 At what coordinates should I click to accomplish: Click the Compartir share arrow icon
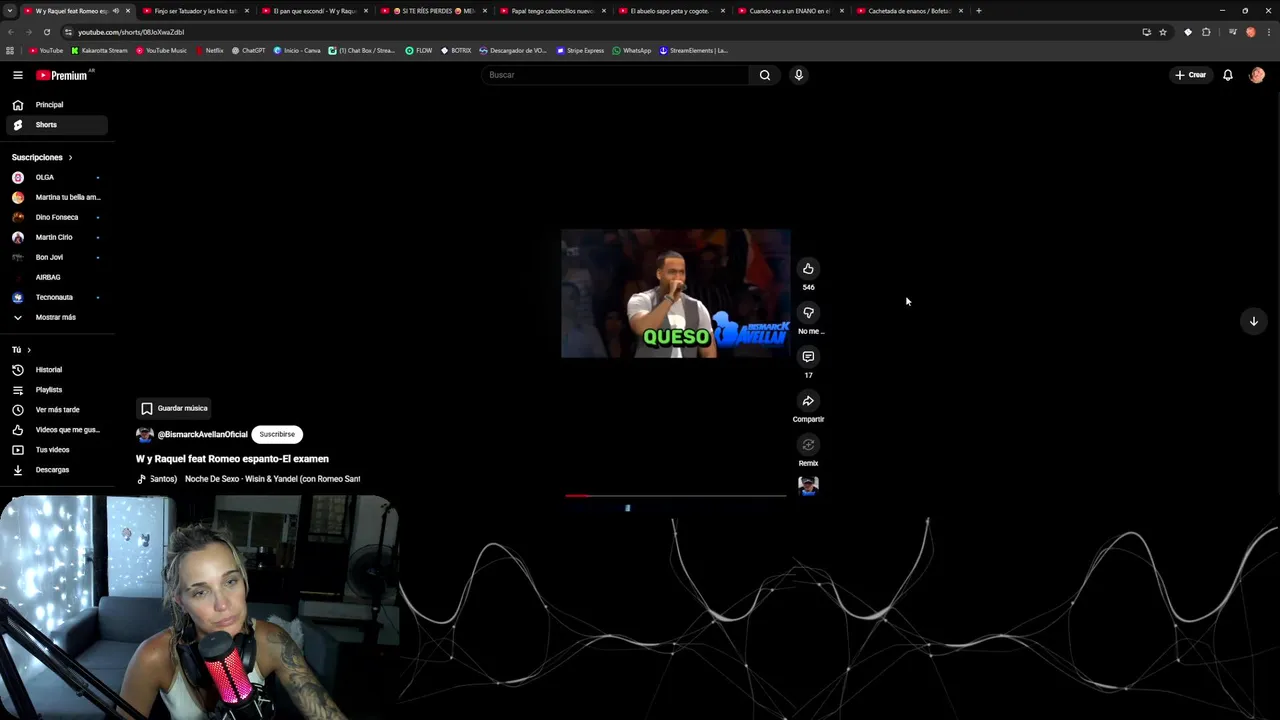coord(808,401)
